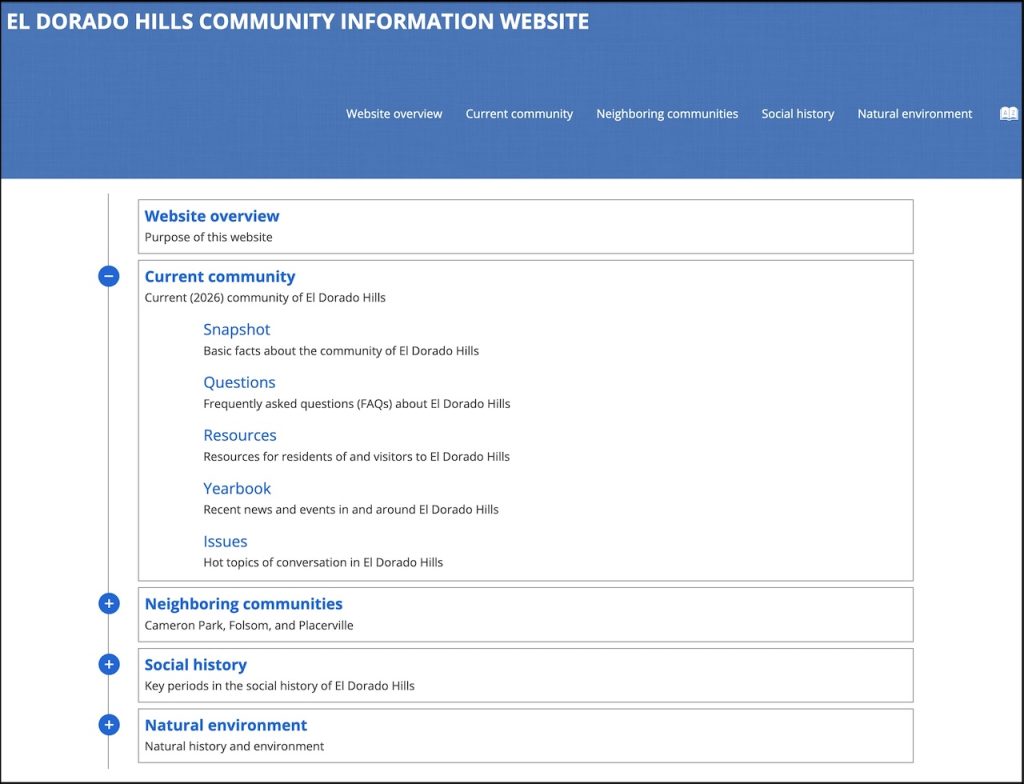
Task: Choose Natural environment in the header menu
Action: click(x=914, y=114)
